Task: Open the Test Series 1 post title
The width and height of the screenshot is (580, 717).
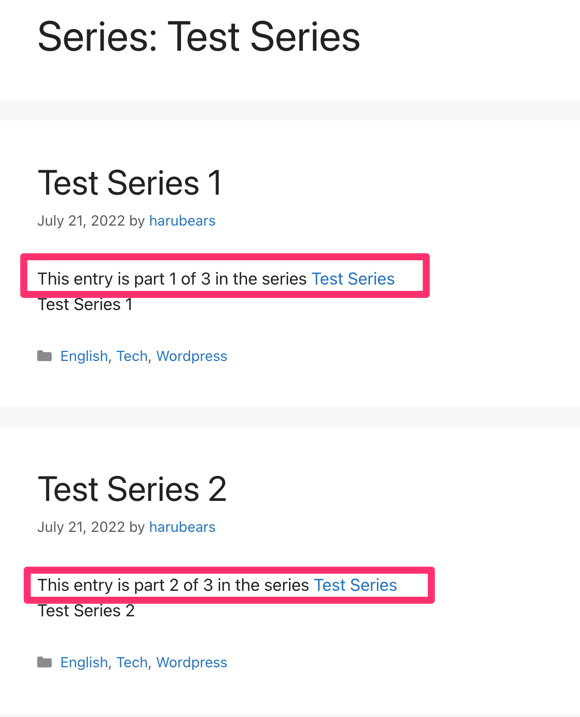Action: [x=130, y=183]
